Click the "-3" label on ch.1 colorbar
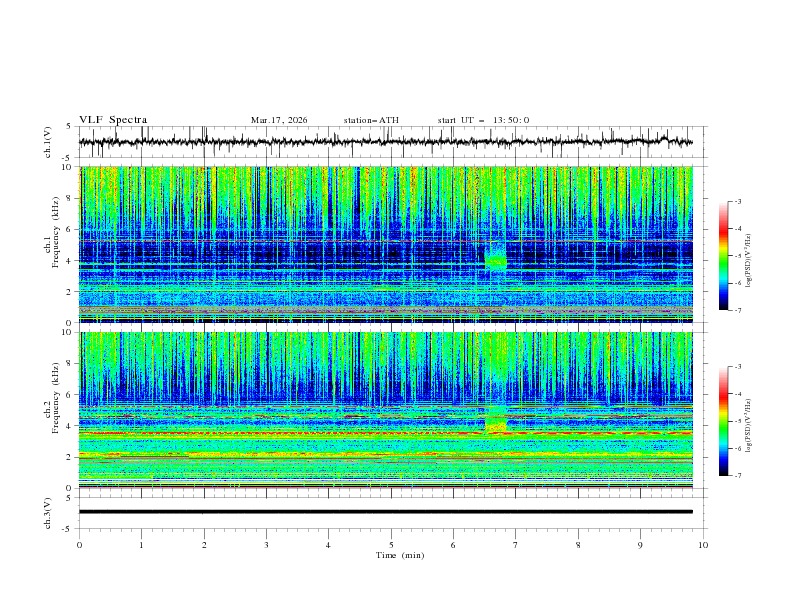 [737, 201]
